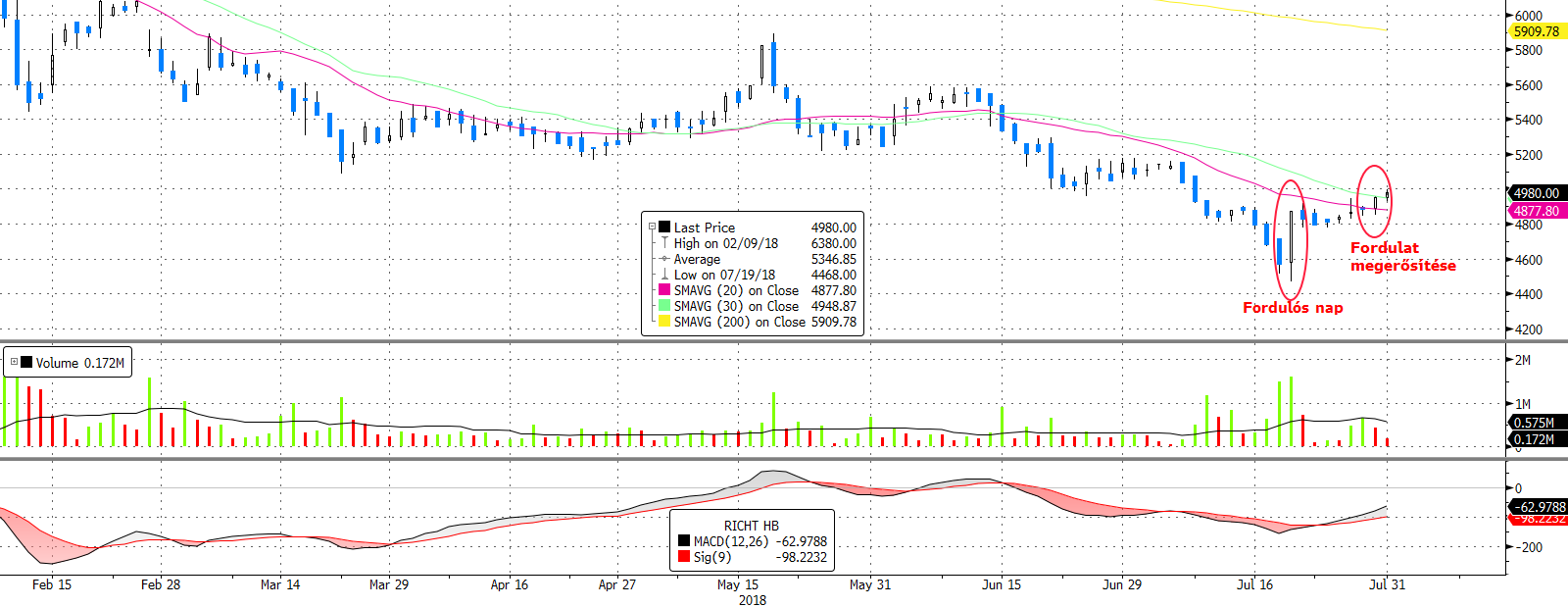Collapse the Last Price legend tree
This screenshot has width=1568, height=607.
pos(653,227)
